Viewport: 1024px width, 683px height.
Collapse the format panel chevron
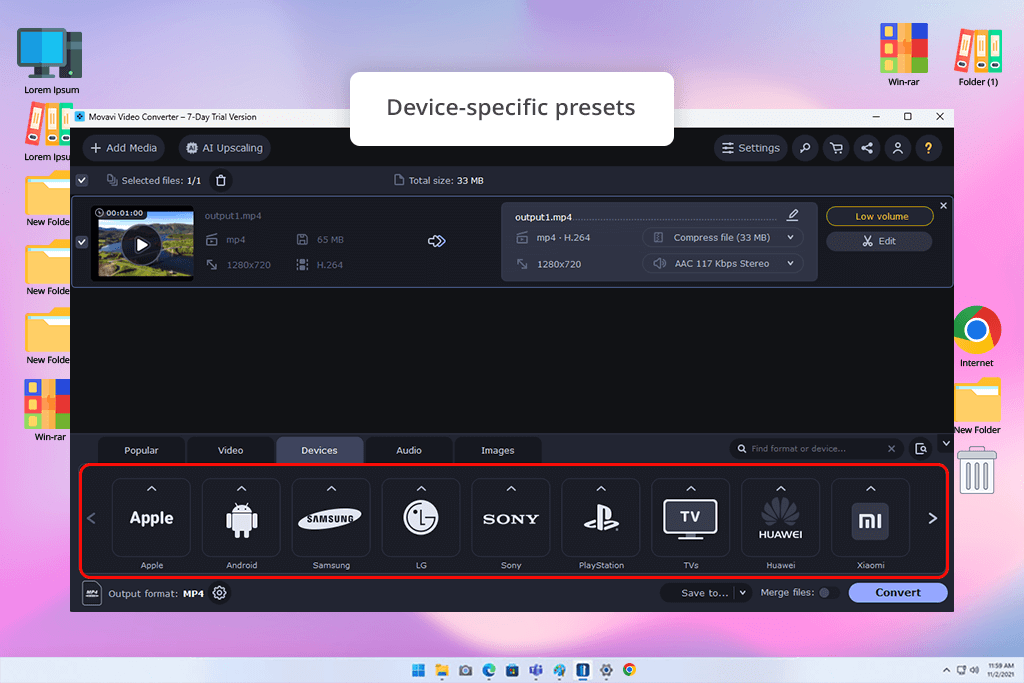click(946, 443)
